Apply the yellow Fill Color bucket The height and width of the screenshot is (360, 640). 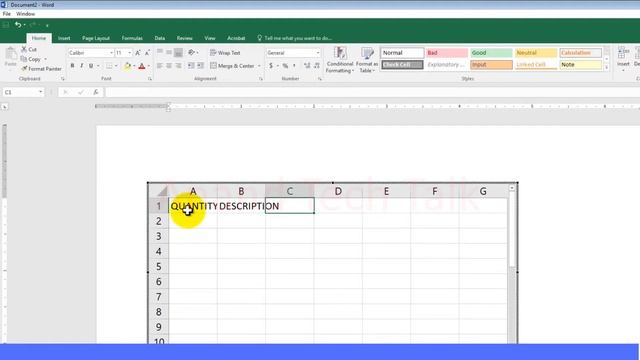[127, 66]
